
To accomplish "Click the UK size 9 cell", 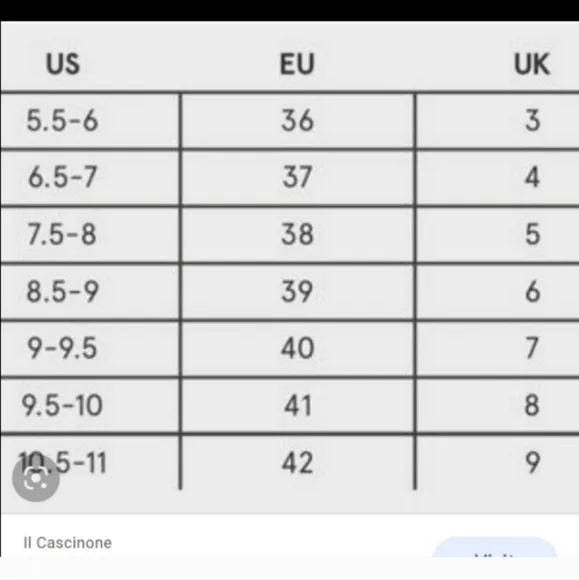I will (x=498, y=462).
